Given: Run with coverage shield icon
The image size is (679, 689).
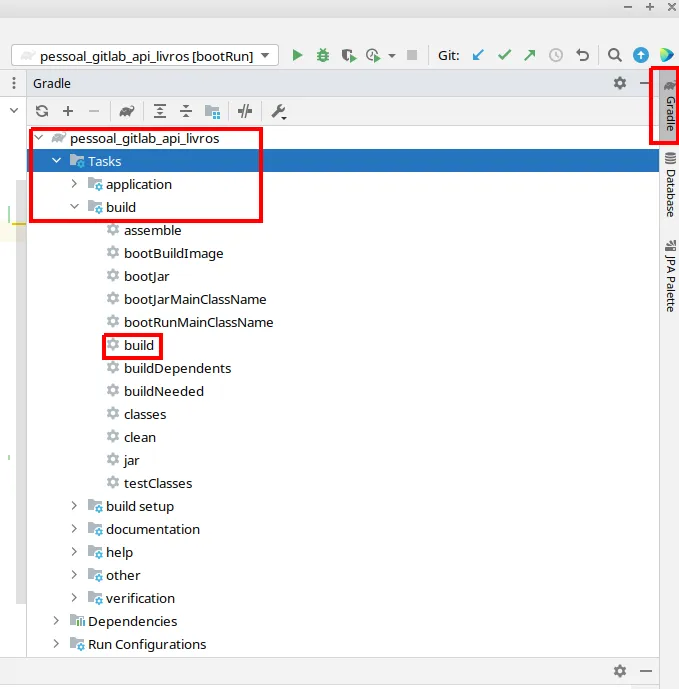Looking at the screenshot, I should point(349,55).
